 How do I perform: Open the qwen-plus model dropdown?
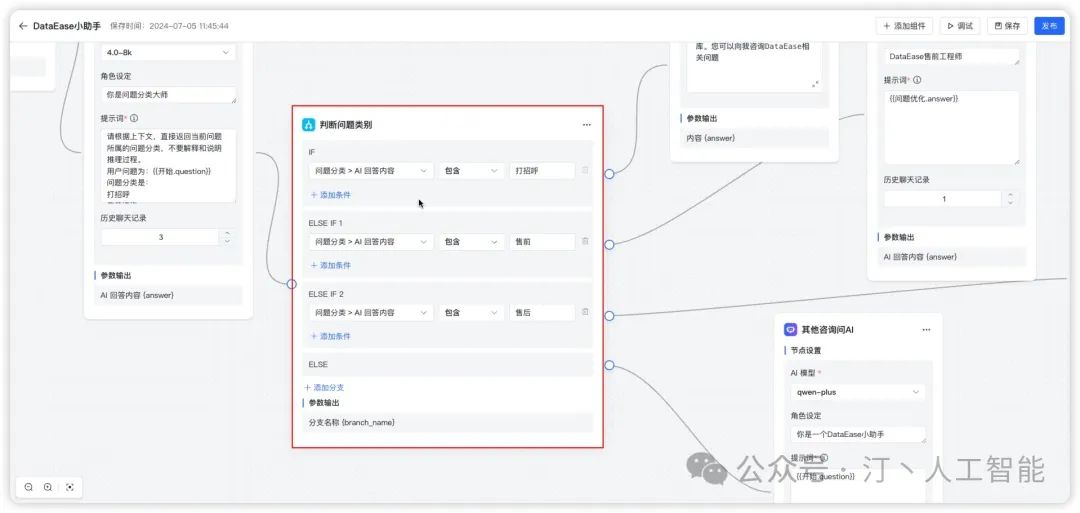[858, 392]
